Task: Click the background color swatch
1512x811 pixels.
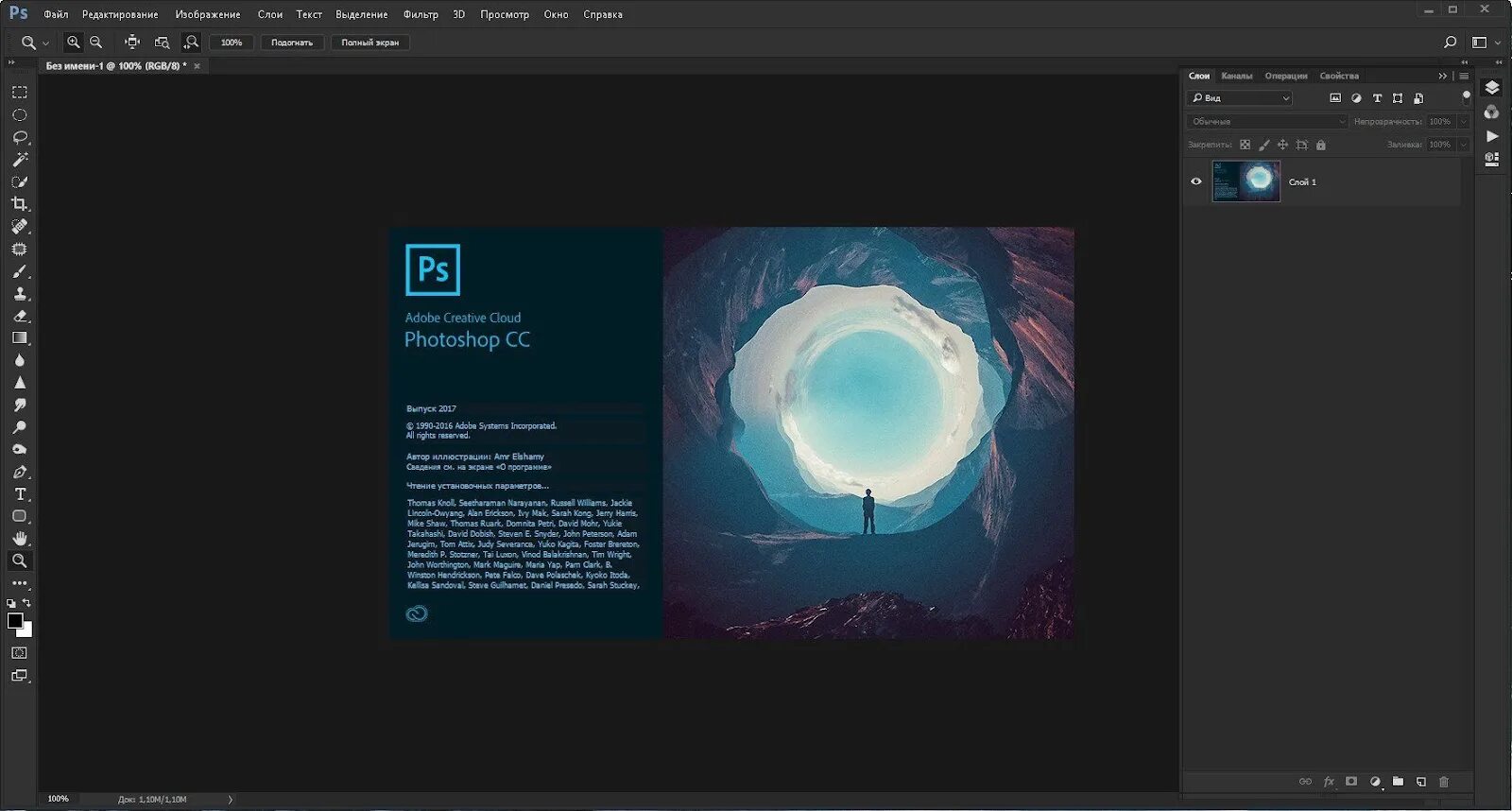Action: tap(26, 632)
